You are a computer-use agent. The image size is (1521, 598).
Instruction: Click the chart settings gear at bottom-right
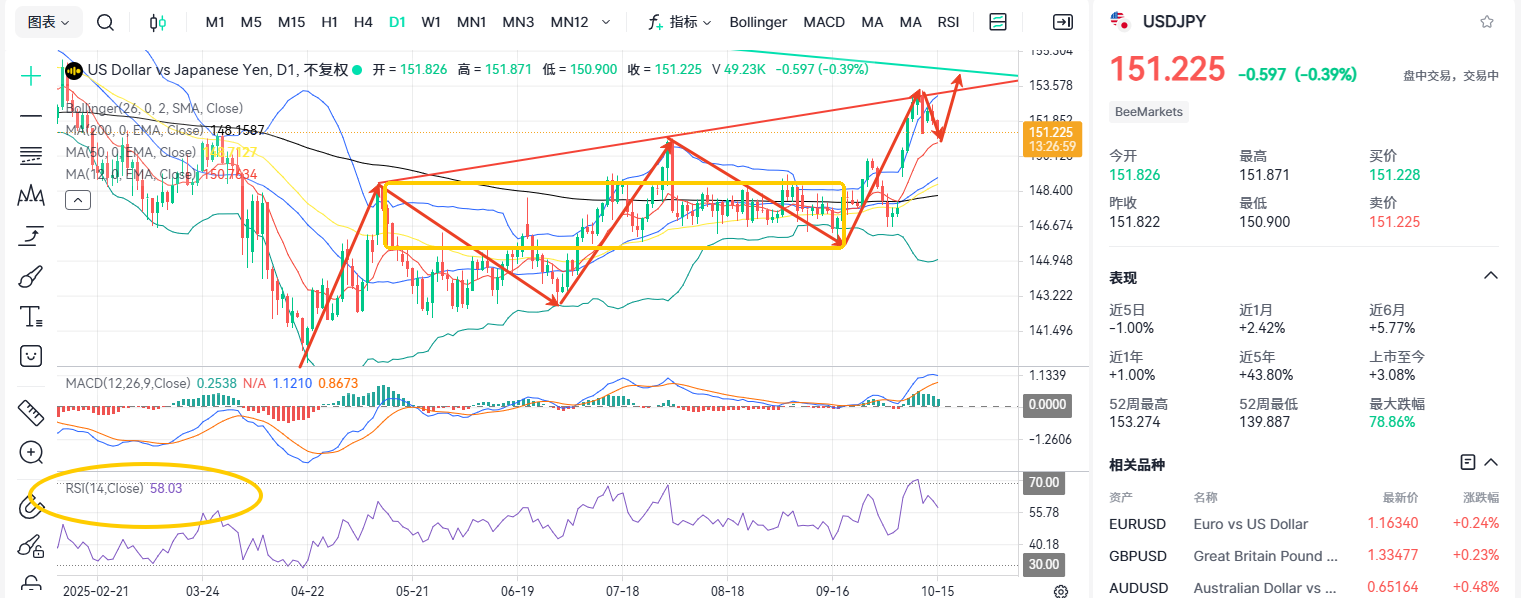[1061, 591]
